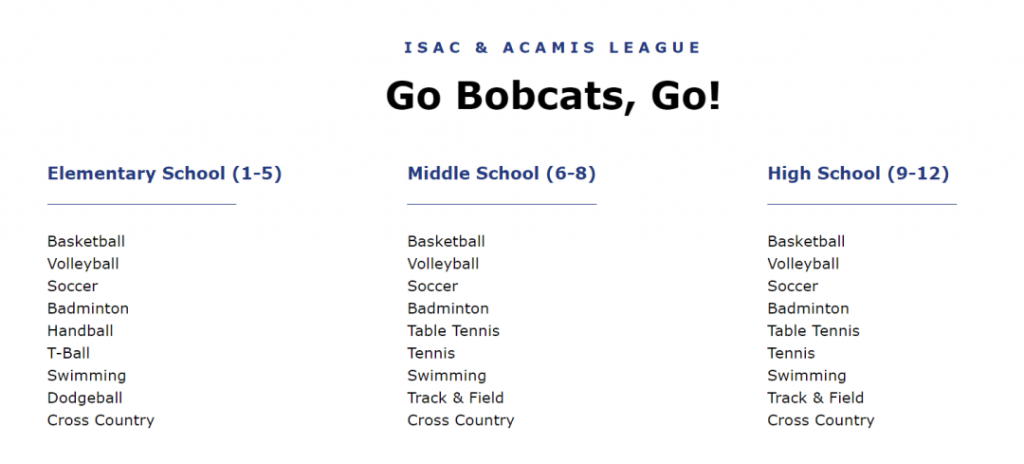Image resolution: width=1024 pixels, height=464 pixels.
Task: Click the Middle School (6-8) heading
Action: tap(502, 174)
